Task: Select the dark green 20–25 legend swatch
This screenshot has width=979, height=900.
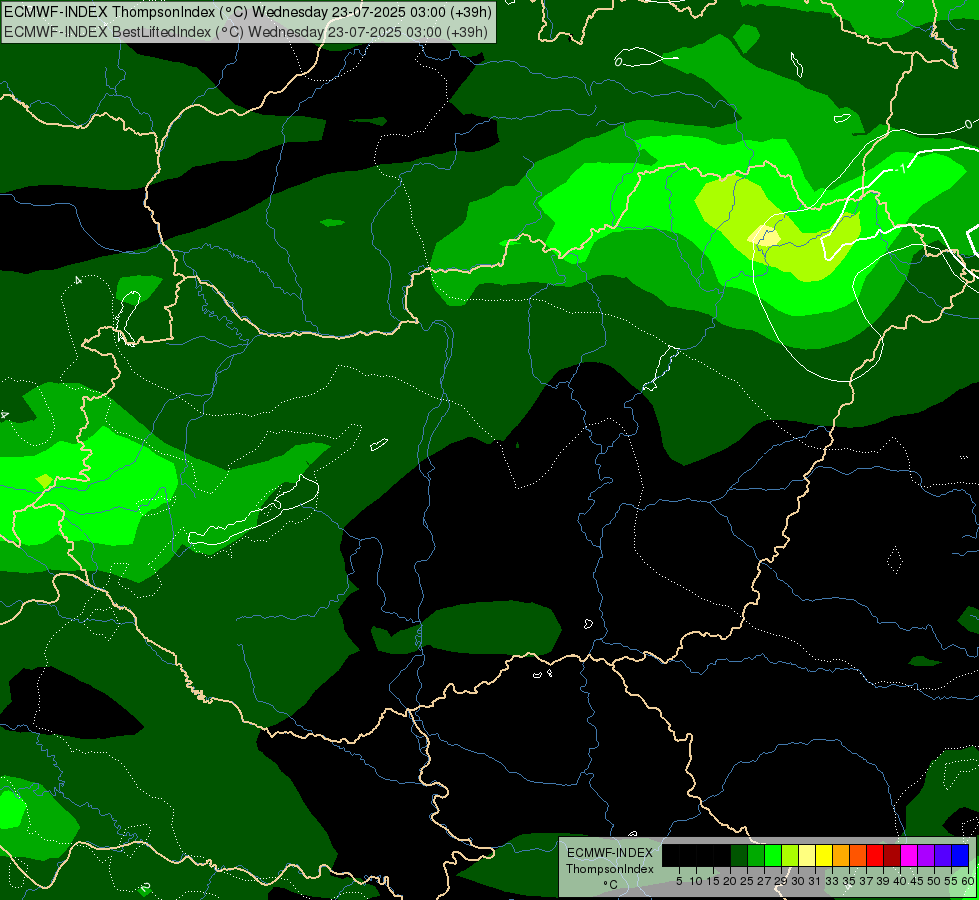Action: click(x=739, y=855)
